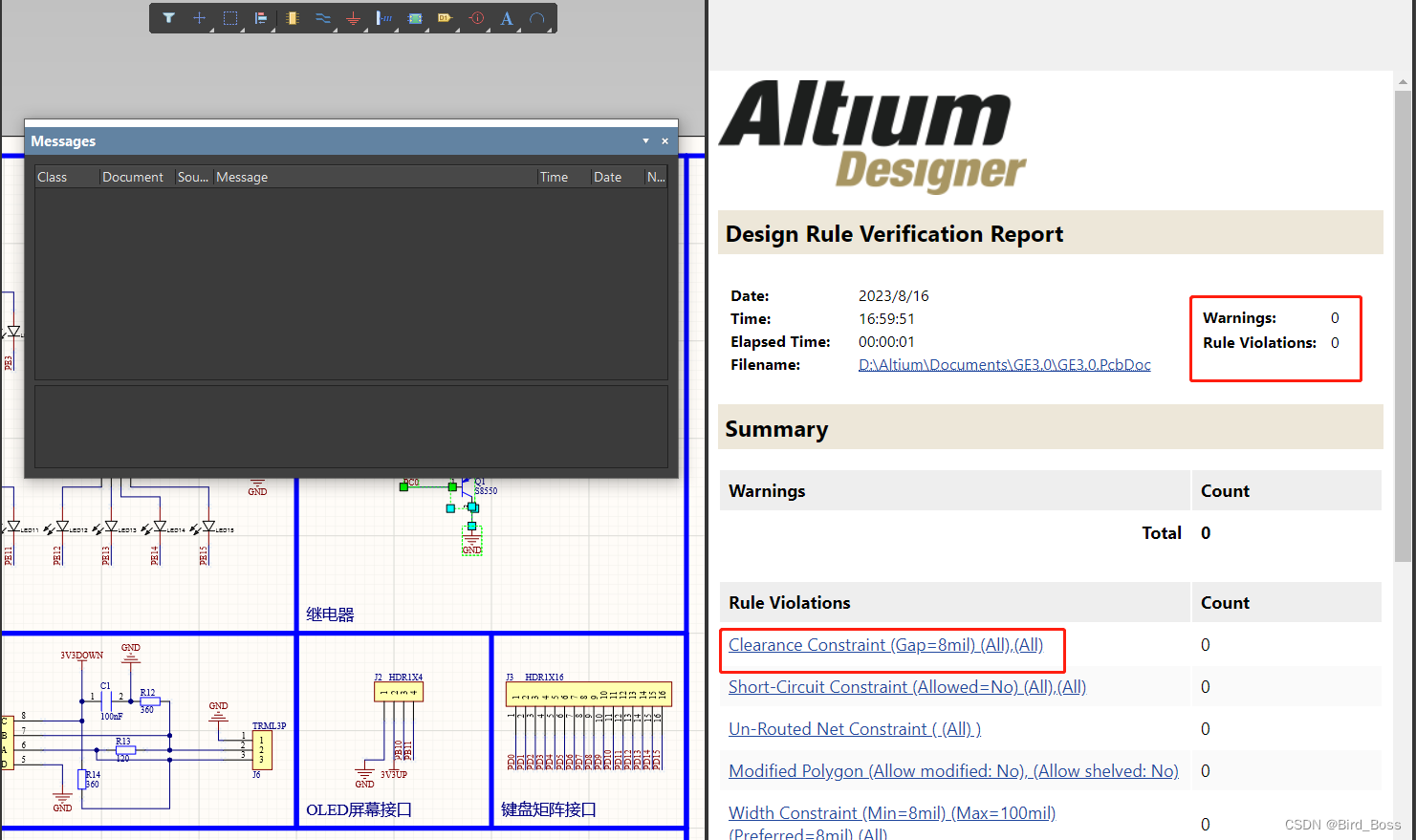Image resolution: width=1416 pixels, height=840 pixels.
Task: Select resistor R12 in the schematic
Action: pyautogui.click(x=149, y=700)
